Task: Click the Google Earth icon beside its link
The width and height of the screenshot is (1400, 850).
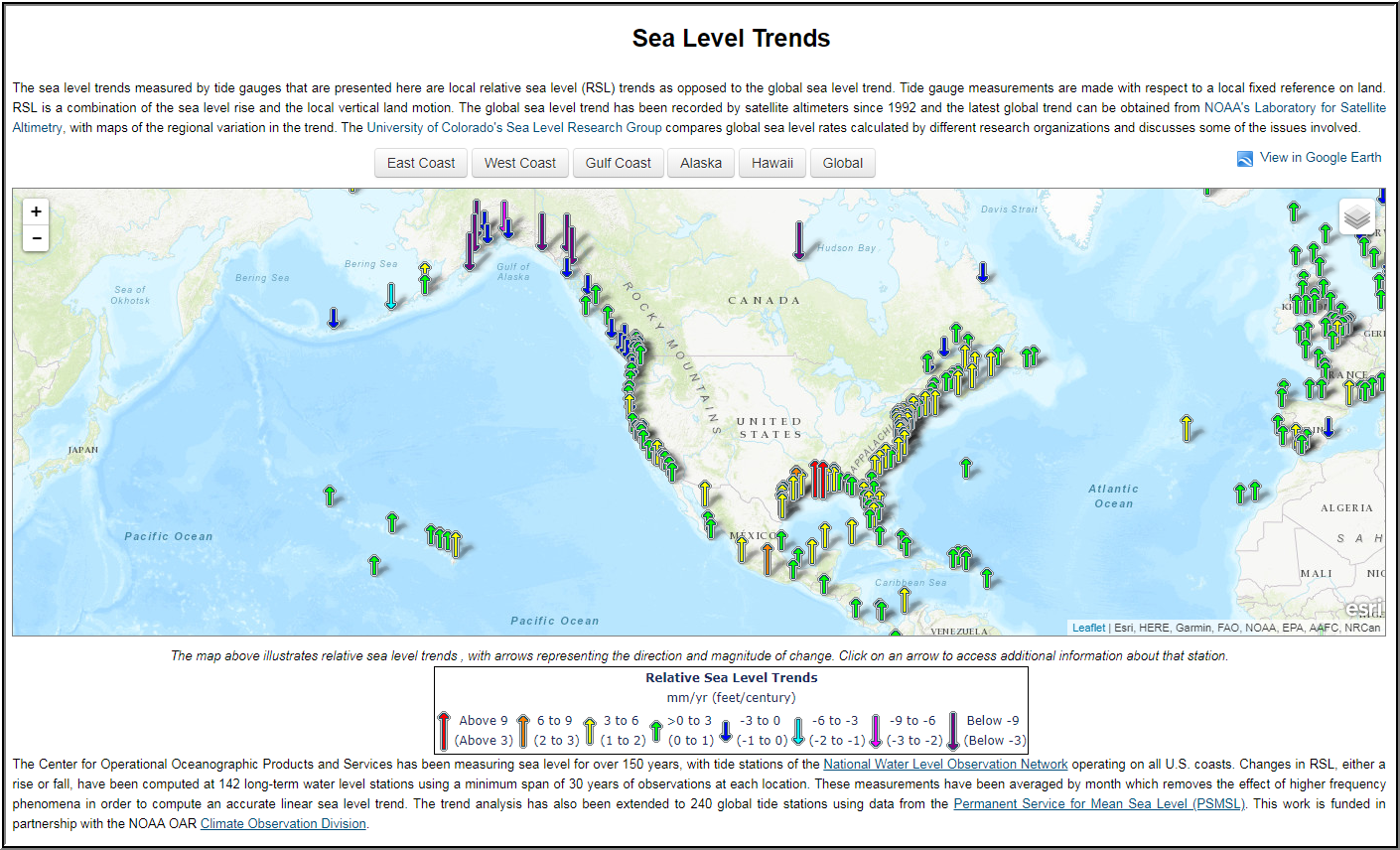Action: pyautogui.click(x=1242, y=157)
